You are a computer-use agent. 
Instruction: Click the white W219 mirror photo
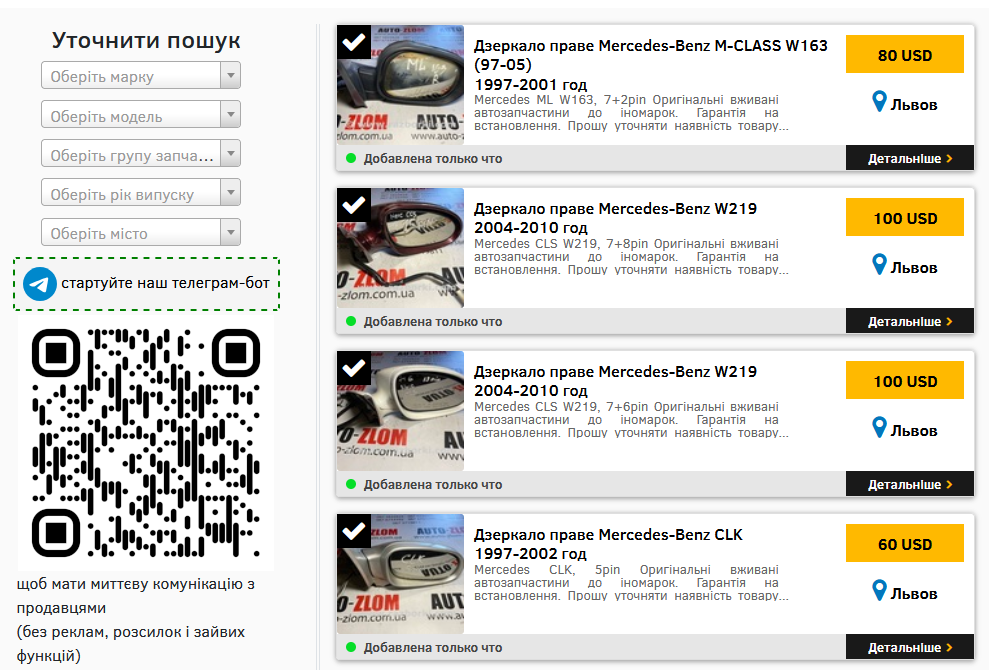click(x=401, y=411)
